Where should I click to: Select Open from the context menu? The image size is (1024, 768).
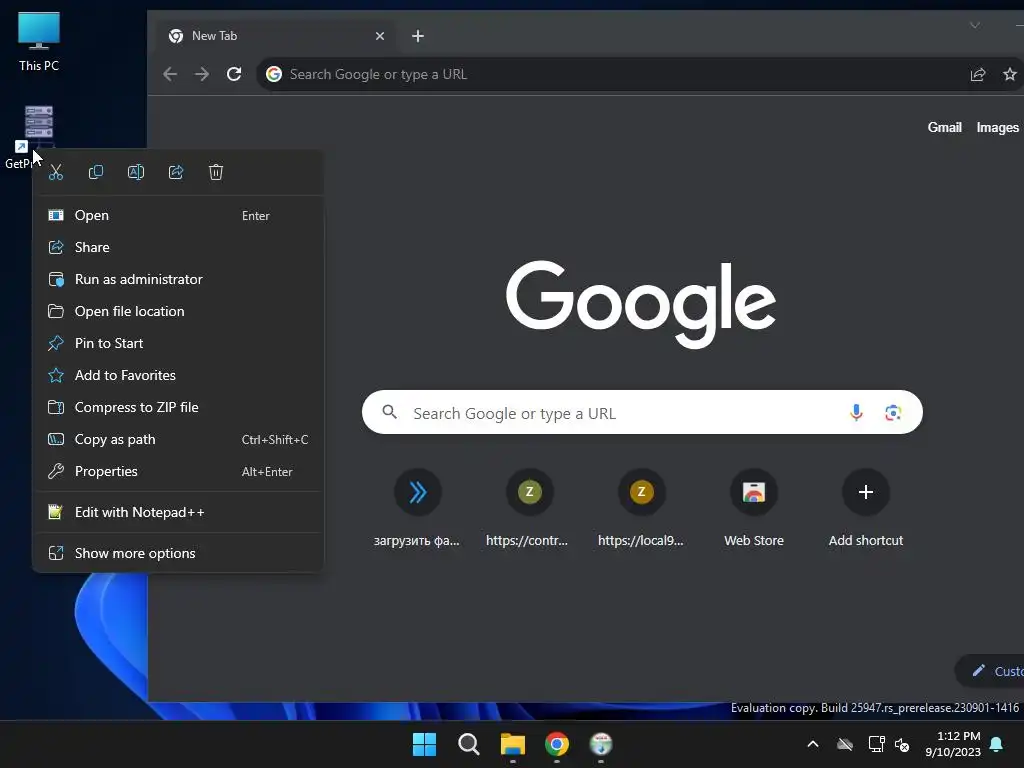pos(178,216)
